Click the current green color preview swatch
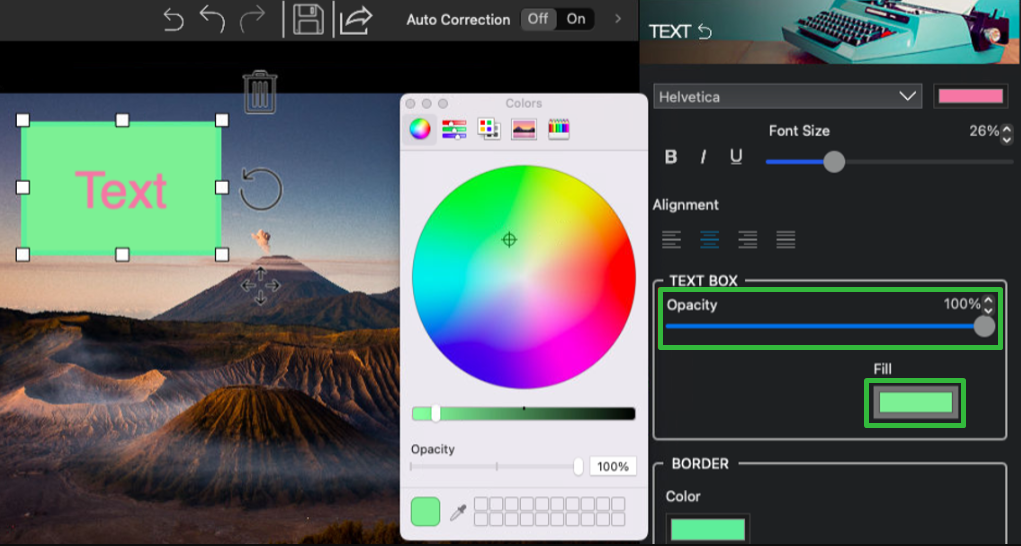This screenshot has height=546, width=1021. (425, 512)
